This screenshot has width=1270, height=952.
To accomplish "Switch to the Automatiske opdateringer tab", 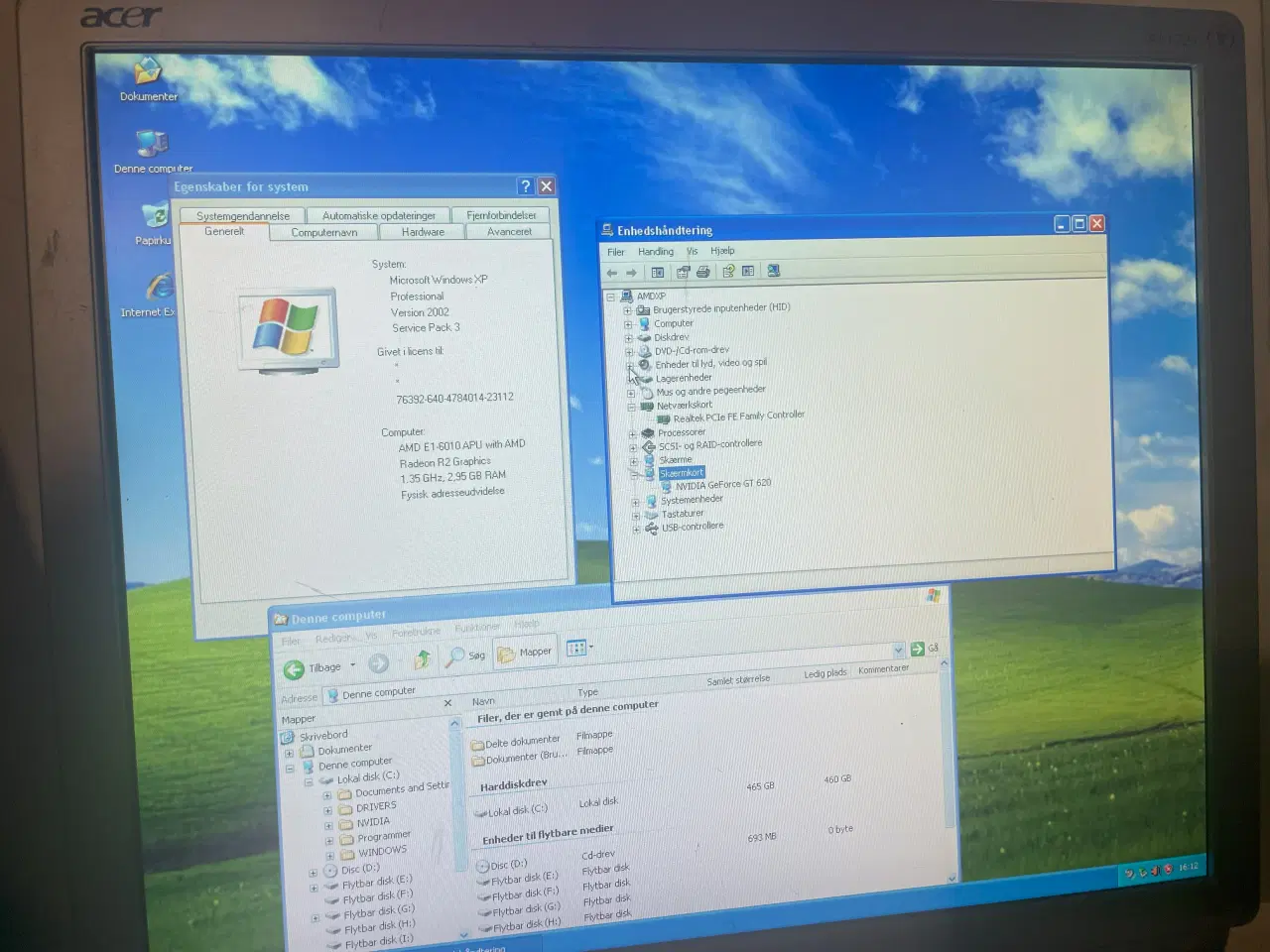I will point(379,215).
